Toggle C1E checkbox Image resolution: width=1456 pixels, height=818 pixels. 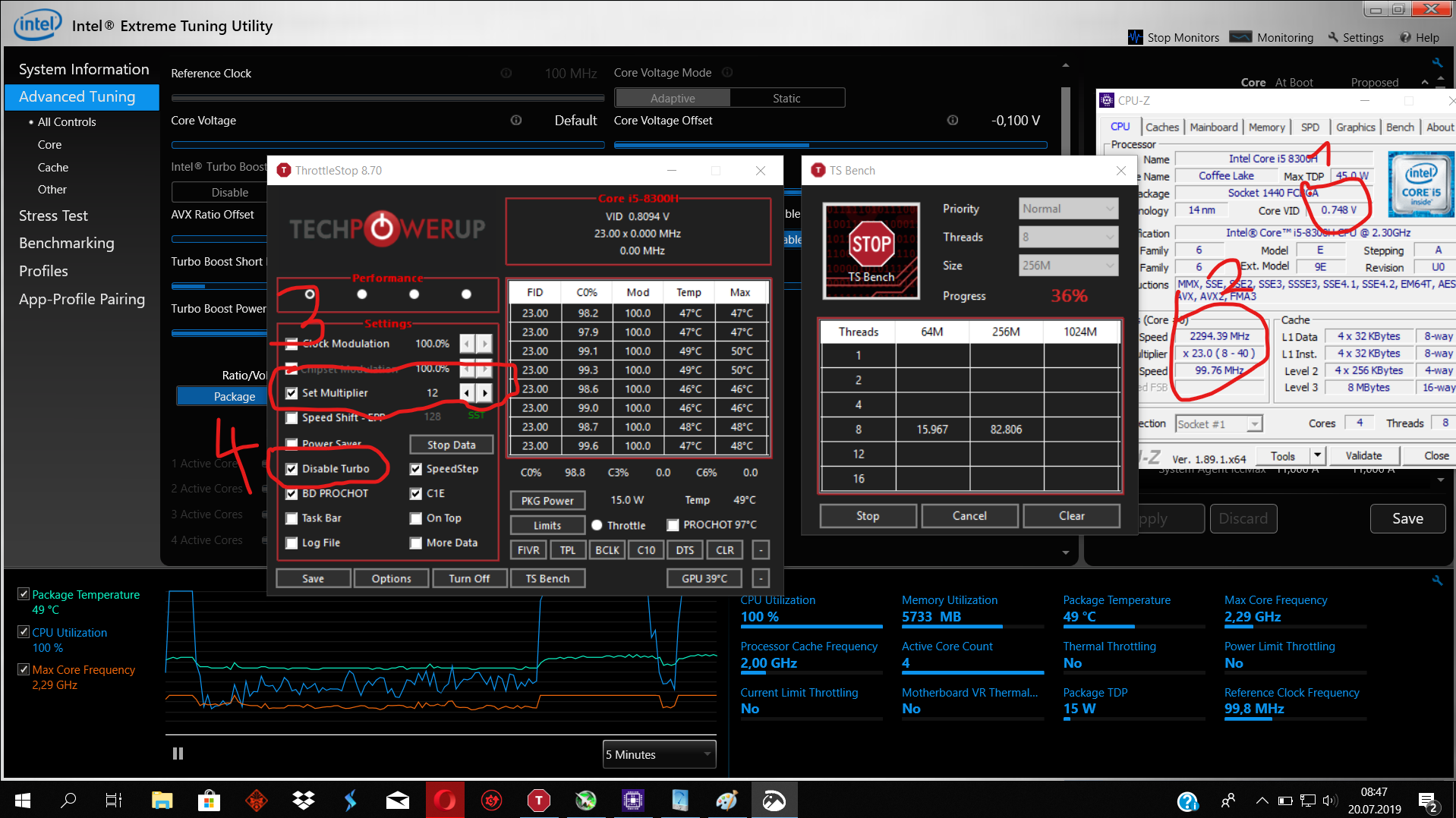point(416,493)
